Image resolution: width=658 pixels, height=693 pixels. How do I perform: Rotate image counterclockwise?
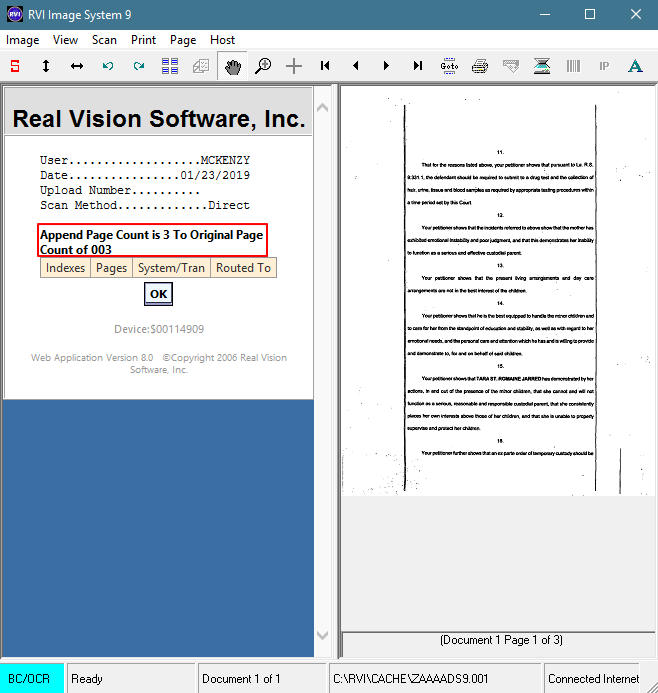[108, 66]
